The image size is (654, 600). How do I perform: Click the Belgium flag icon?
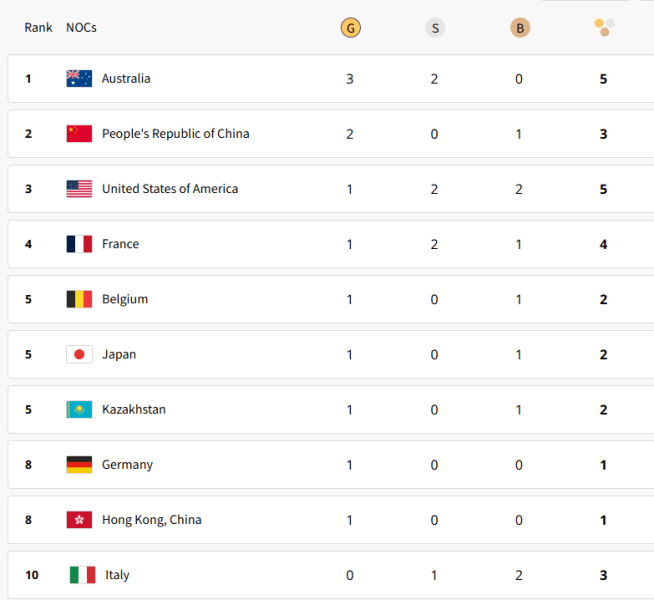[x=79, y=299]
